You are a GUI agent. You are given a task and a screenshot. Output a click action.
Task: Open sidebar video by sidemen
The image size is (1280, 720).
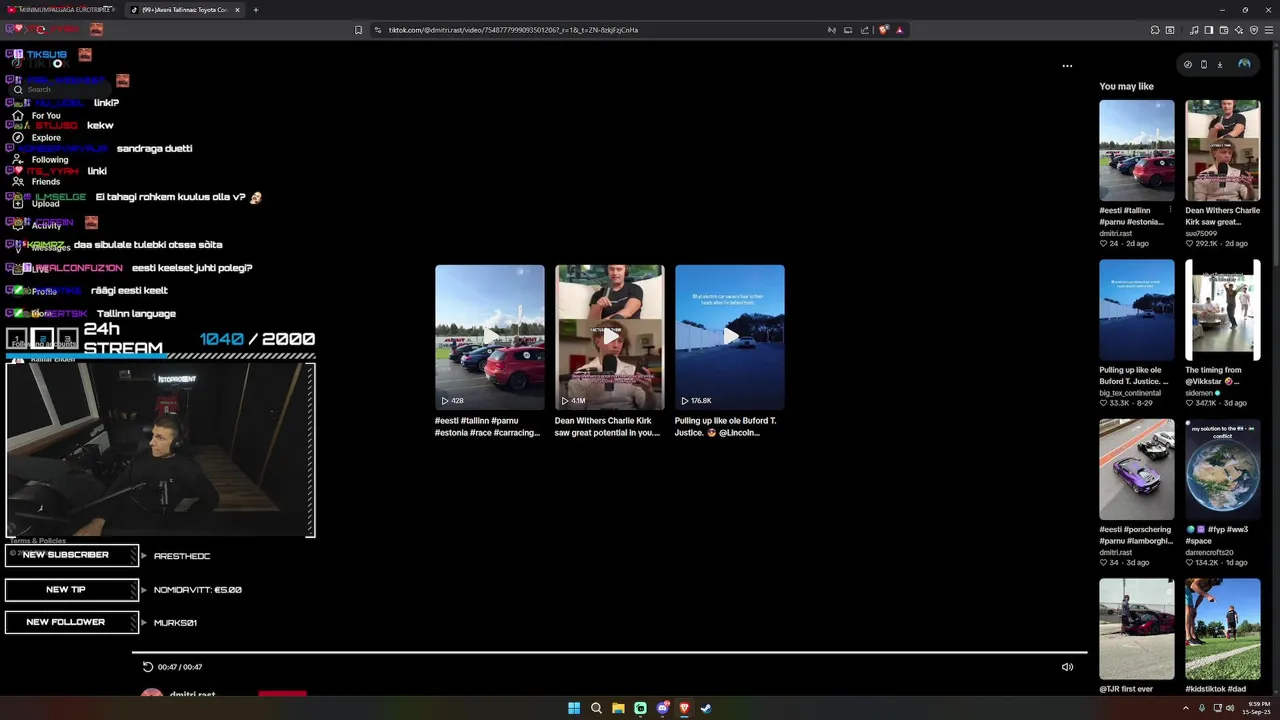click(1223, 310)
